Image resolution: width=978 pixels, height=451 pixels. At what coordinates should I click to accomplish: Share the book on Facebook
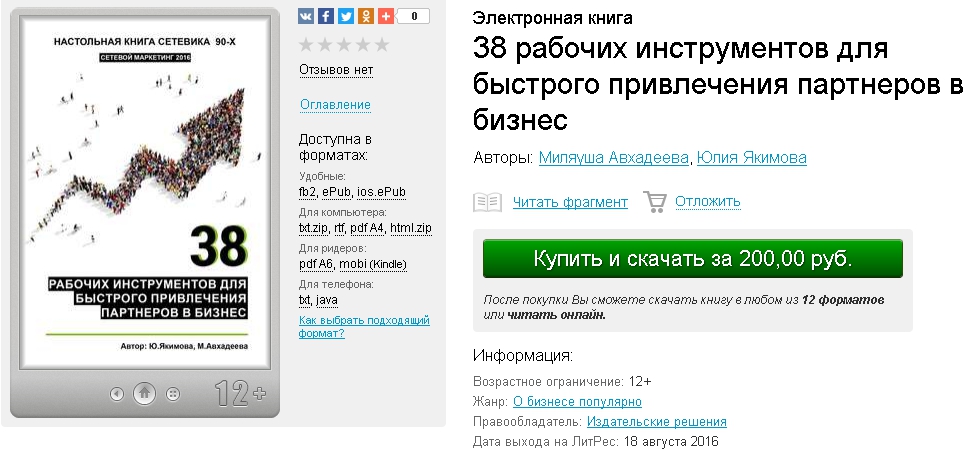326,16
